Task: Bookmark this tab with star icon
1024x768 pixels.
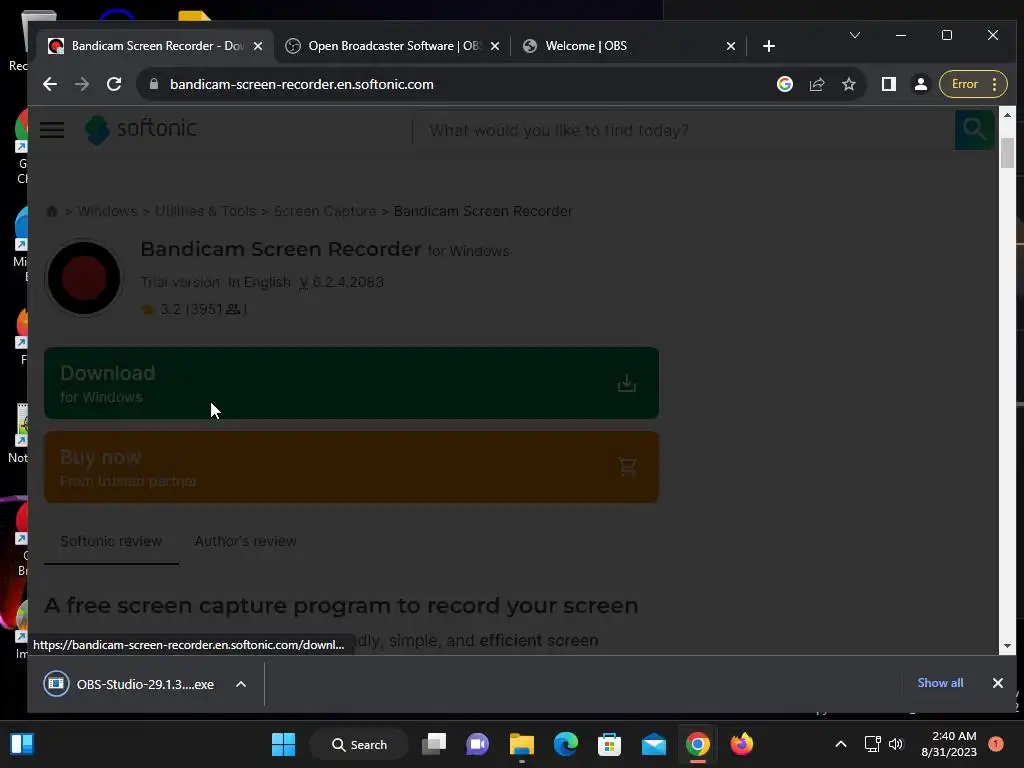Action: pos(849,84)
